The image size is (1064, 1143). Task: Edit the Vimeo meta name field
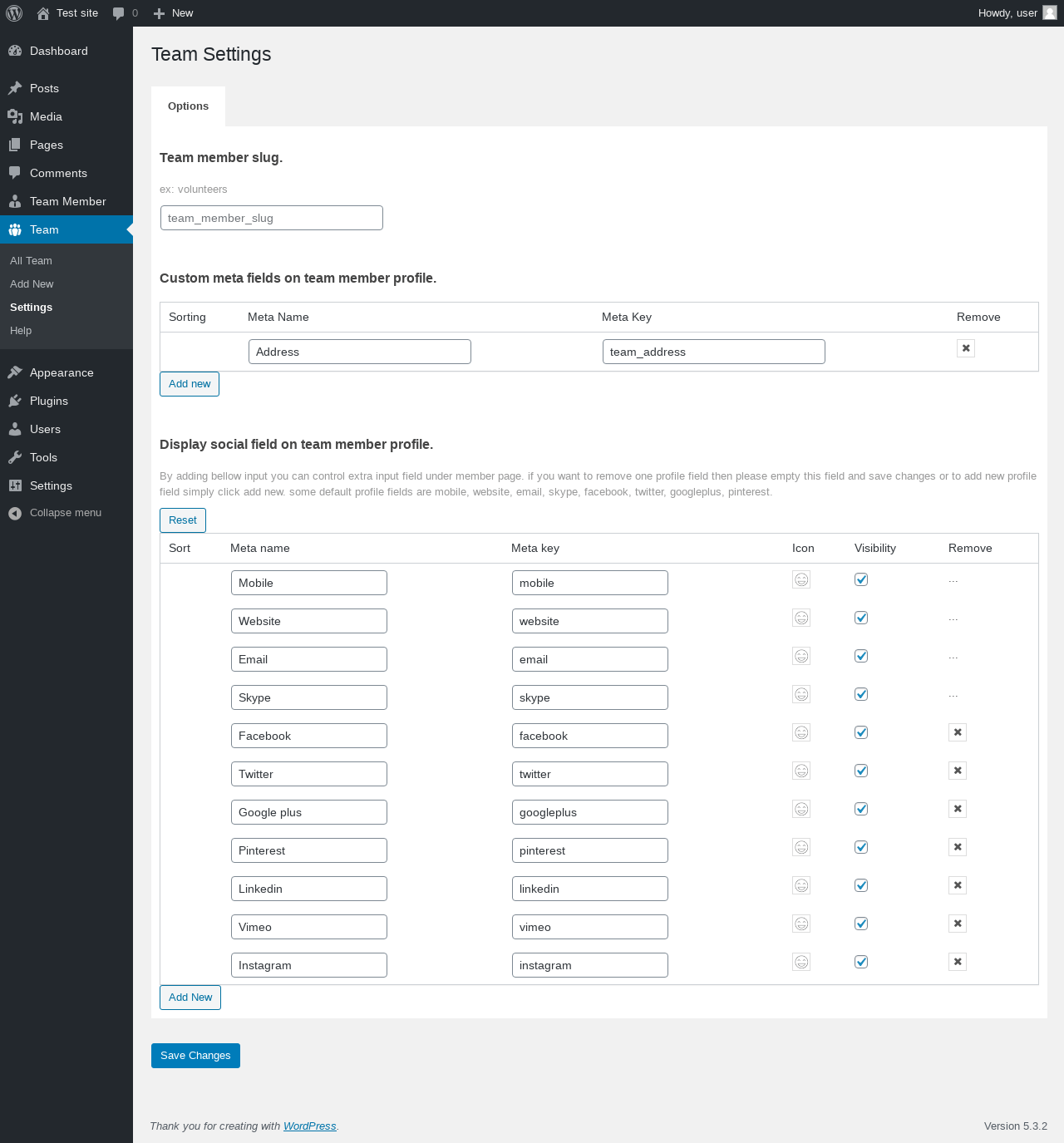(x=309, y=927)
